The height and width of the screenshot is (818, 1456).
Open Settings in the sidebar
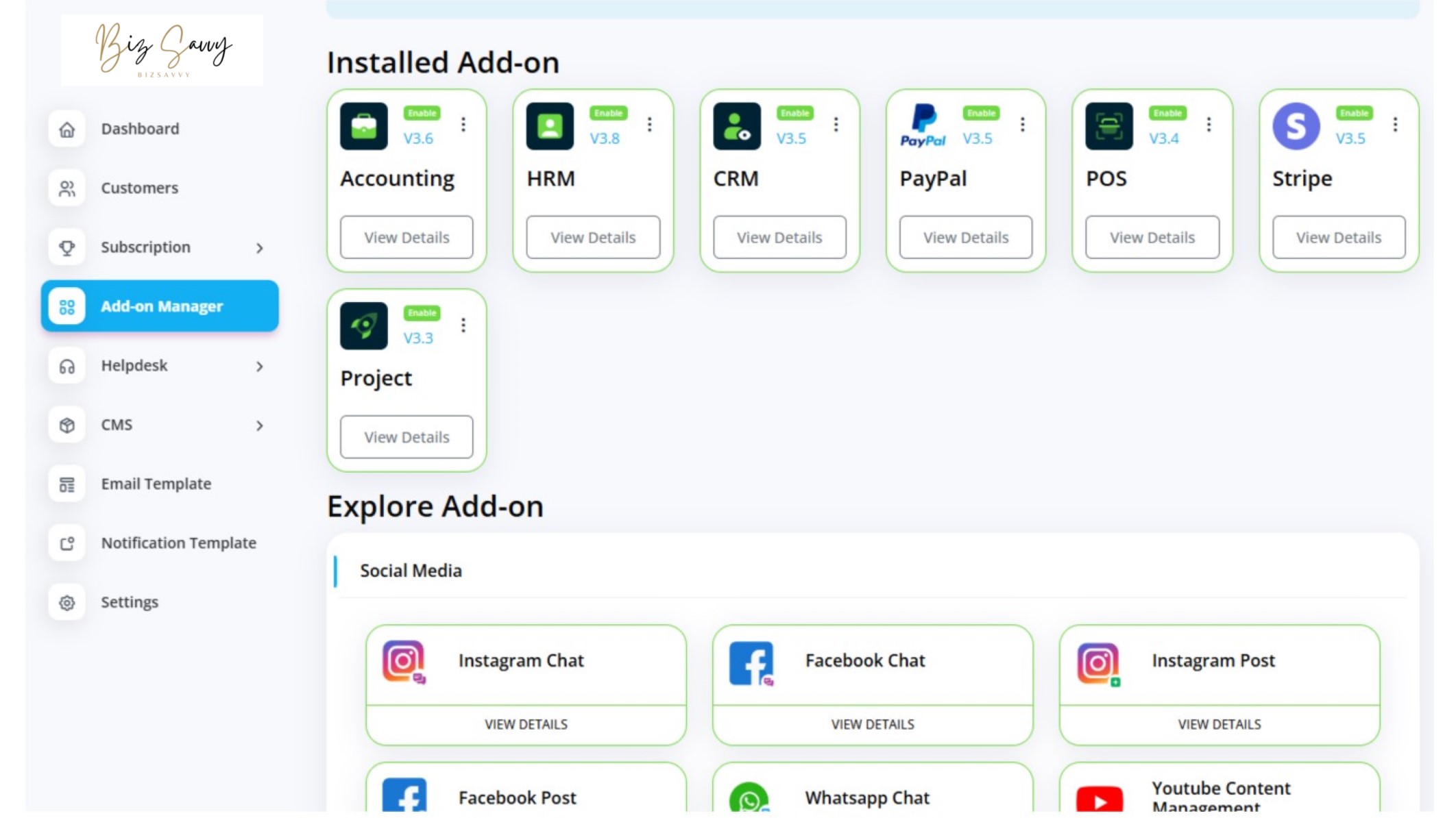pos(160,602)
